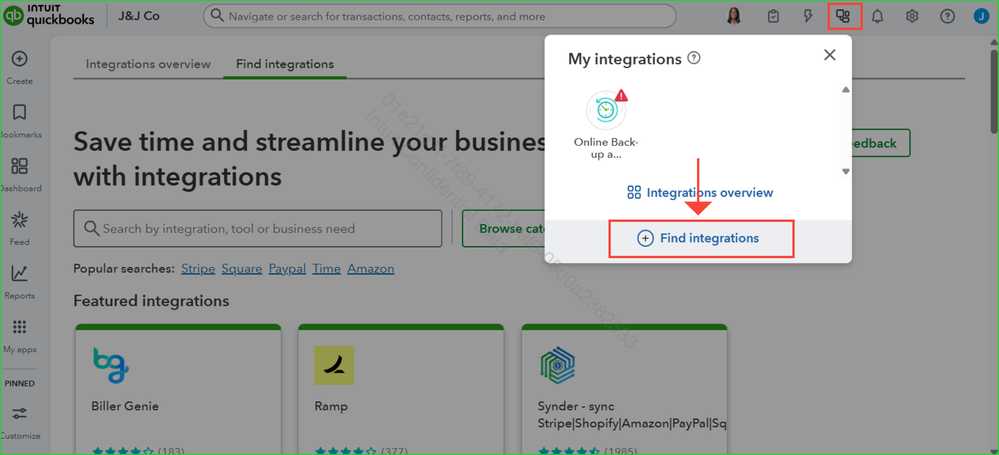Click the J&J Co company name

pyautogui.click(x=139, y=16)
